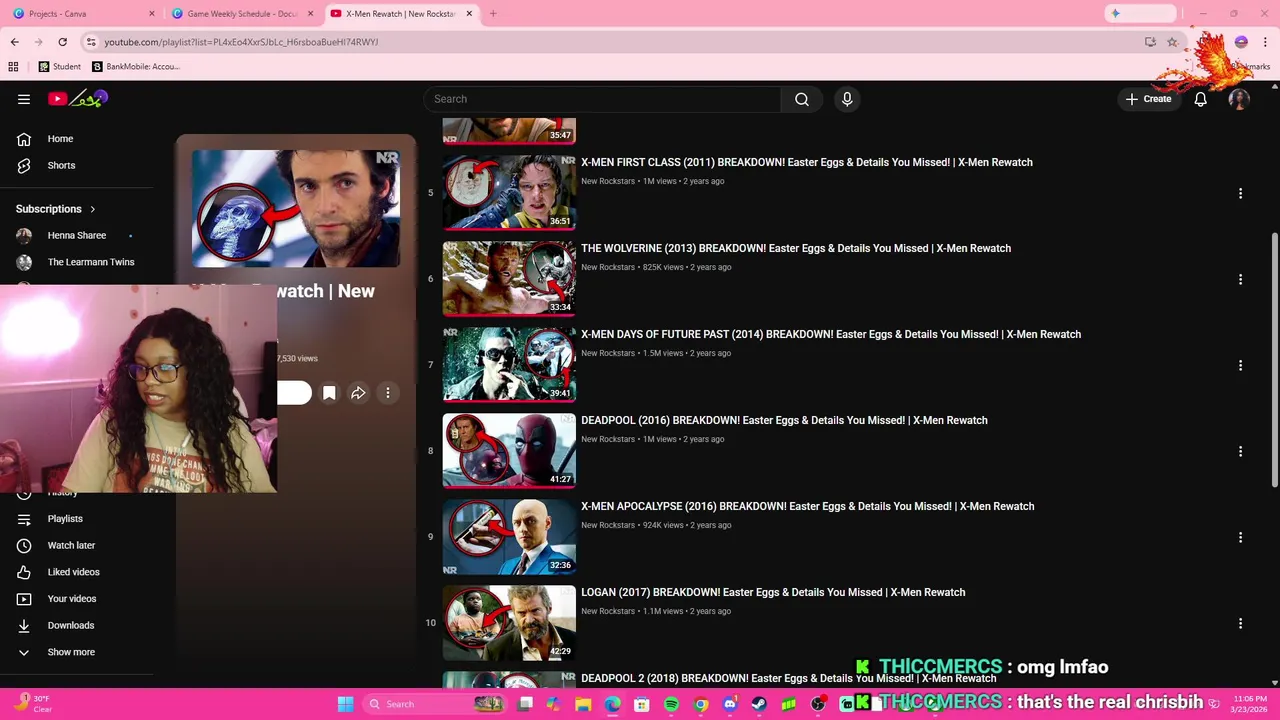
Task: Open options menu for Deadpool (2016) video
Action: click(x=1240, y=451)
